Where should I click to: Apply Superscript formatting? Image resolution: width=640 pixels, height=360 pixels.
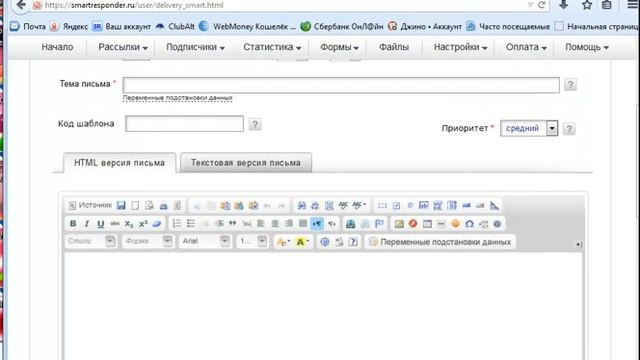tap(142, 224)
